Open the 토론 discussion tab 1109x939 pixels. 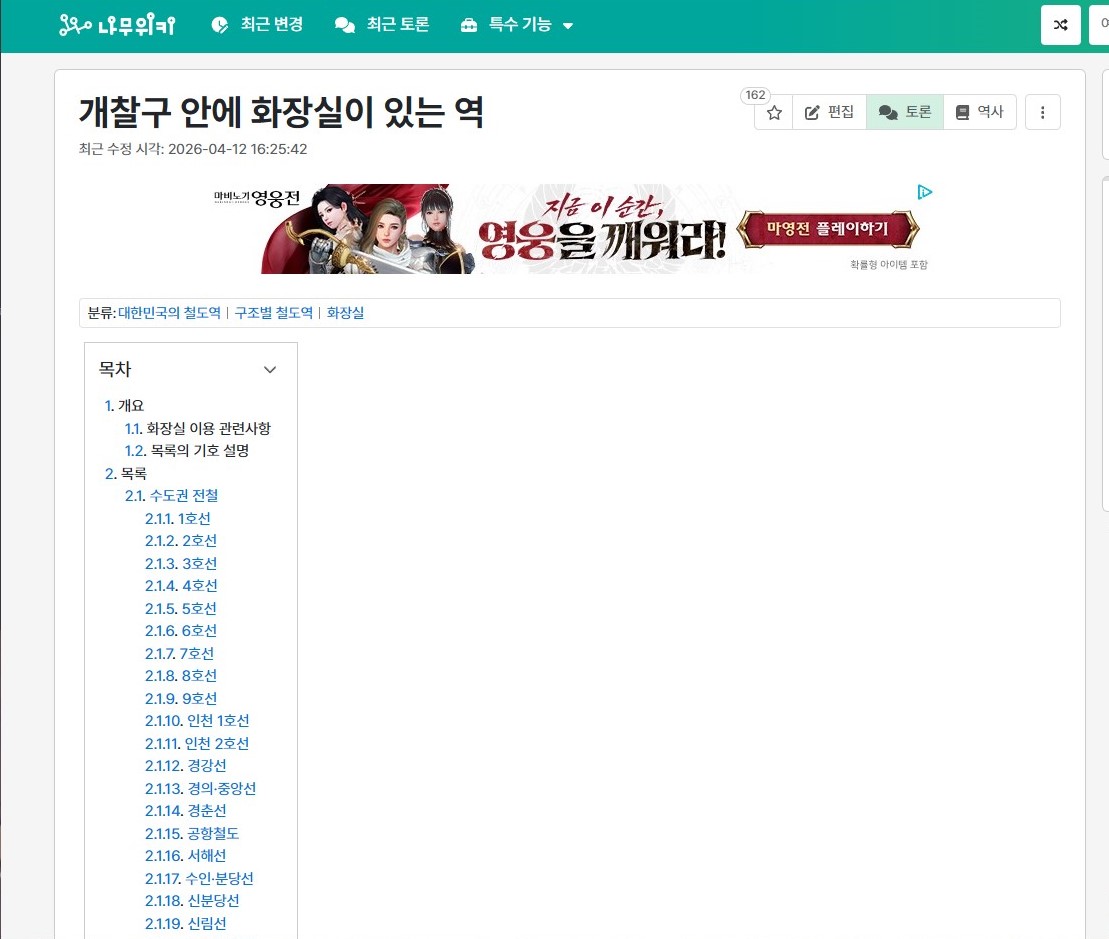[905, 112]
